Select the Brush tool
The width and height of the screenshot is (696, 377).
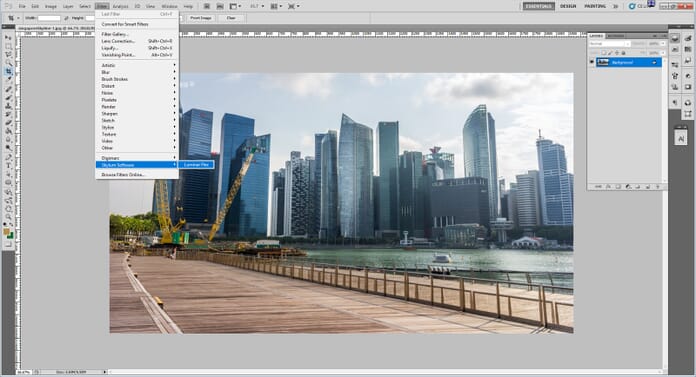8,98
